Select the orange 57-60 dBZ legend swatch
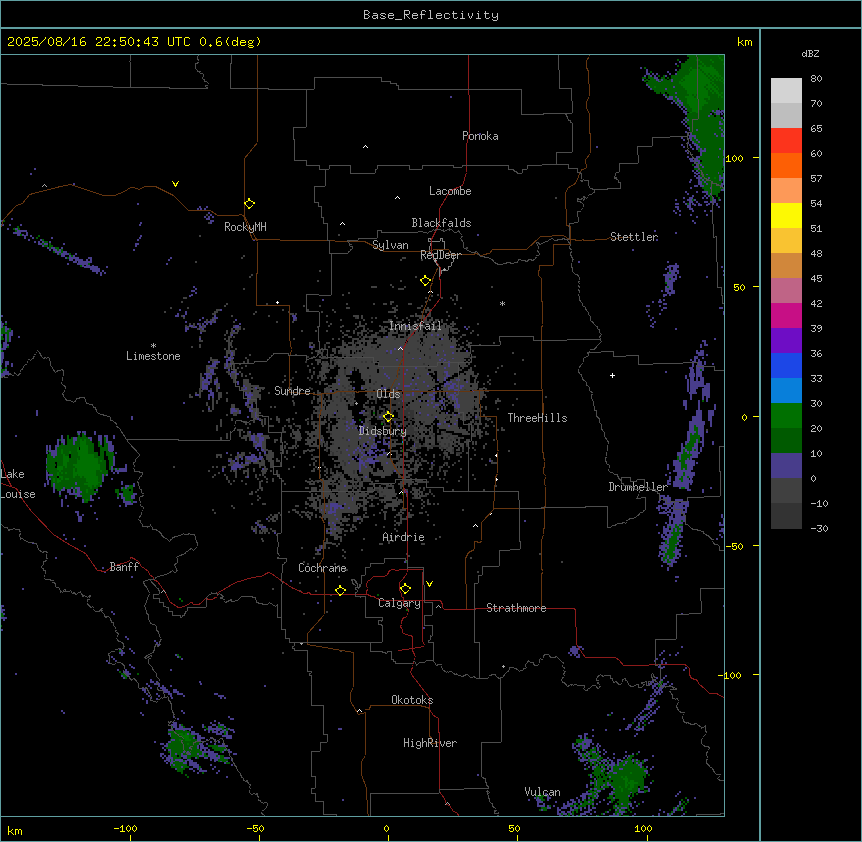862x842 pixels. click(786, 165)
